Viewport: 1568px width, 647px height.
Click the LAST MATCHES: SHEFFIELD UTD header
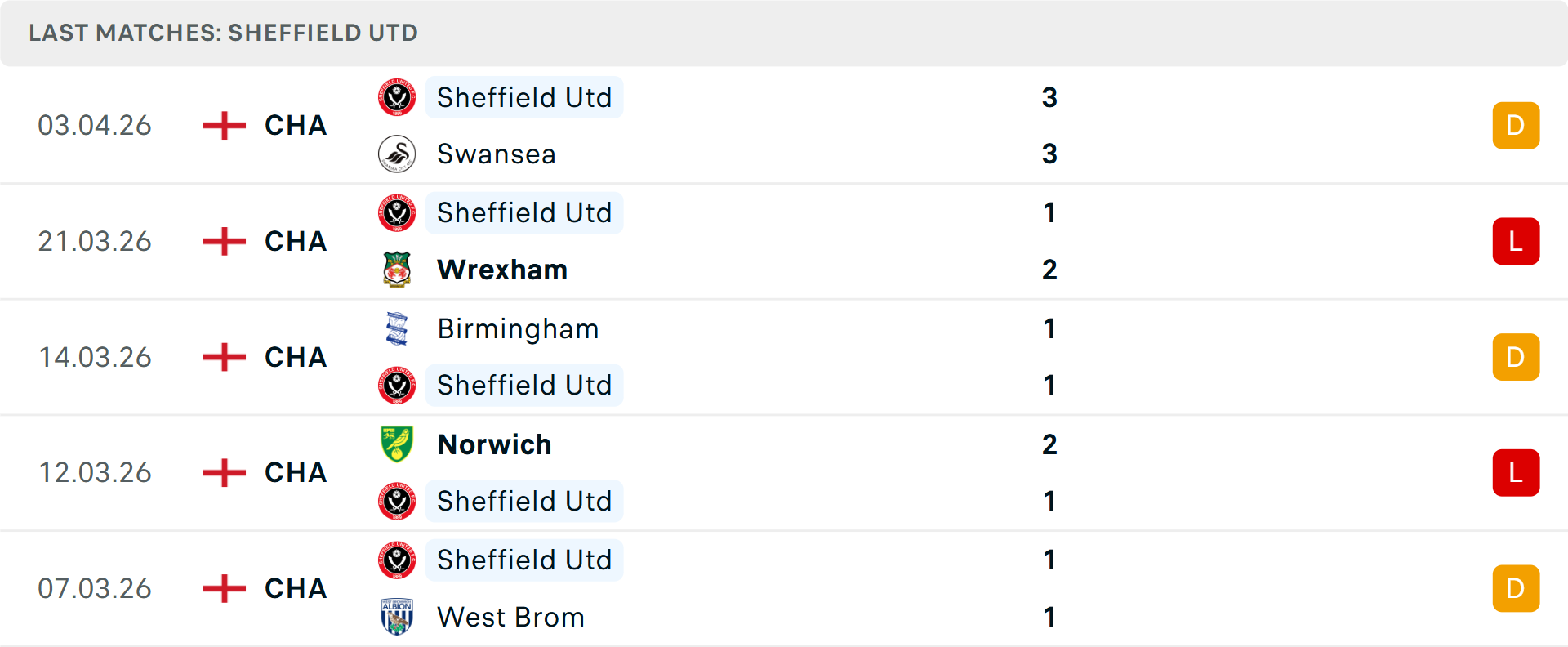coord(222,33)
